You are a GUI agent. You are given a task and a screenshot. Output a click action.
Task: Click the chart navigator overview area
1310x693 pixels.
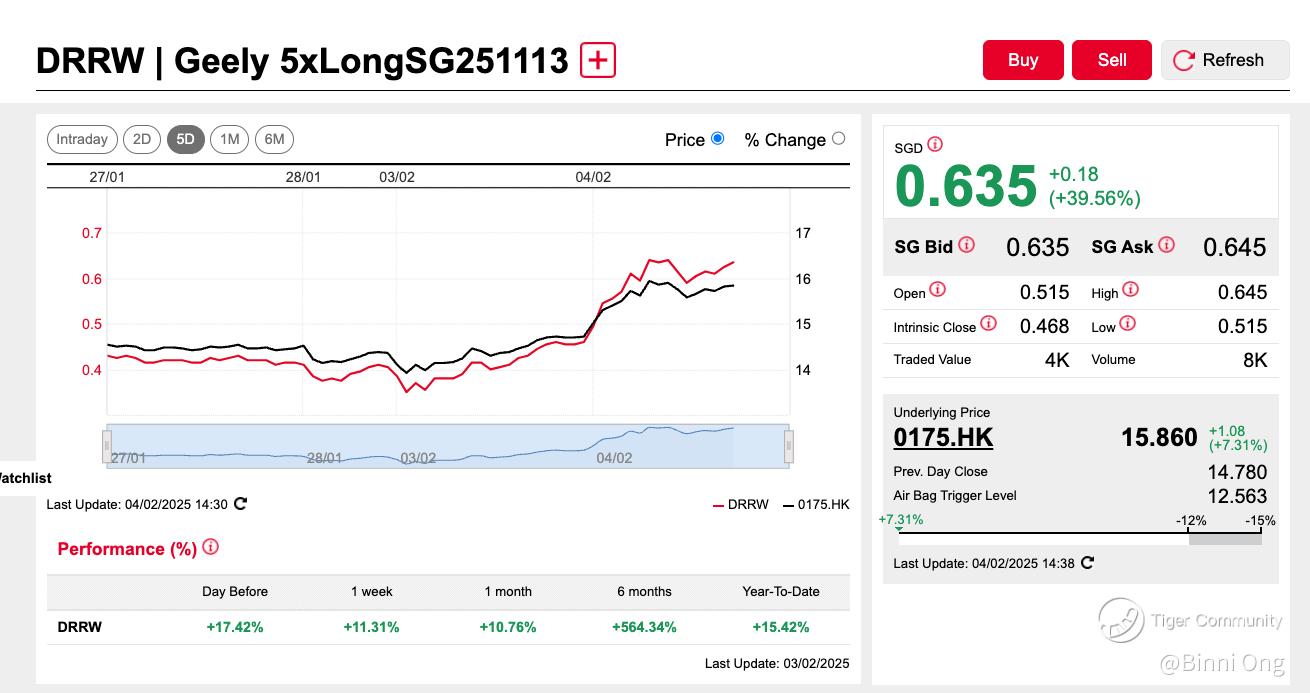(x=447, y=446)
